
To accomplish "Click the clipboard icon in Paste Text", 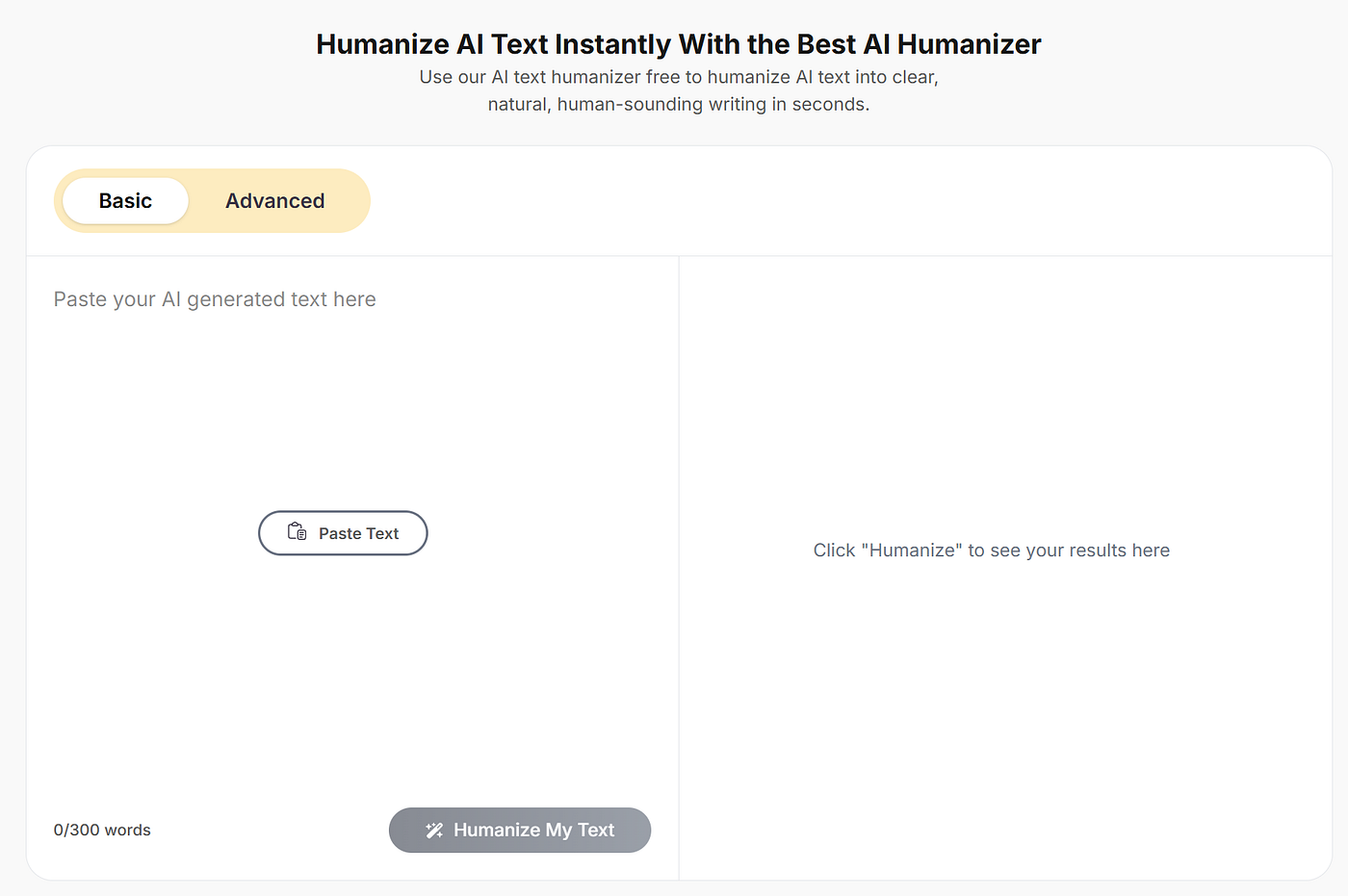I will pyautogui.click(x=298, y=532).
